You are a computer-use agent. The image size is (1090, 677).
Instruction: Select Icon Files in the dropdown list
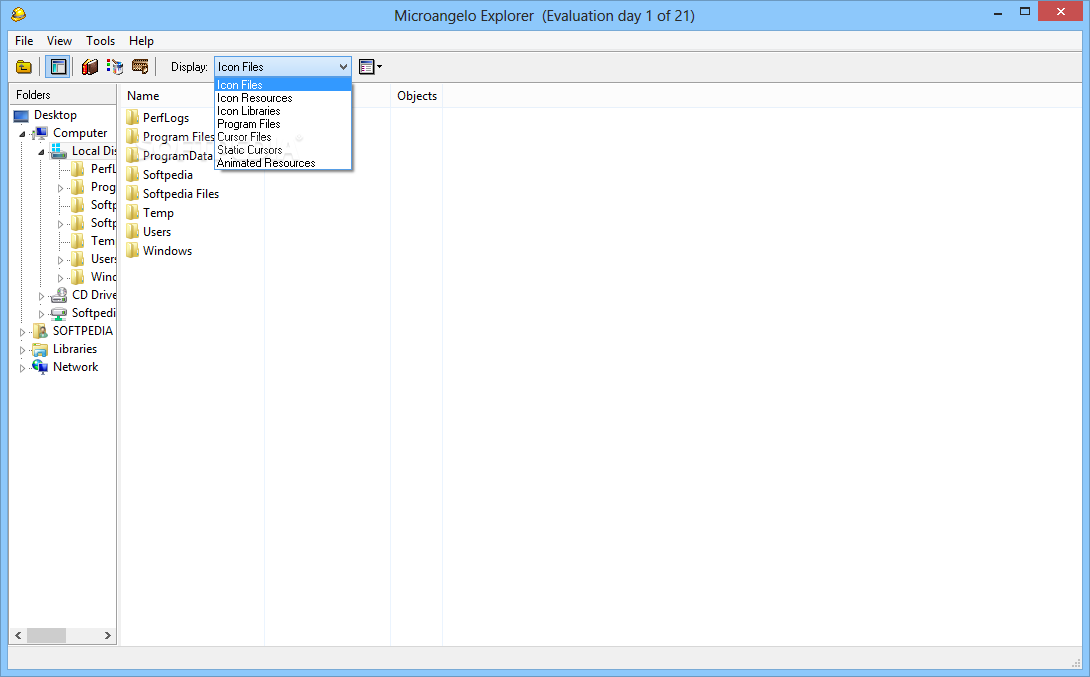pyautogui.click(x=283, y=85)
